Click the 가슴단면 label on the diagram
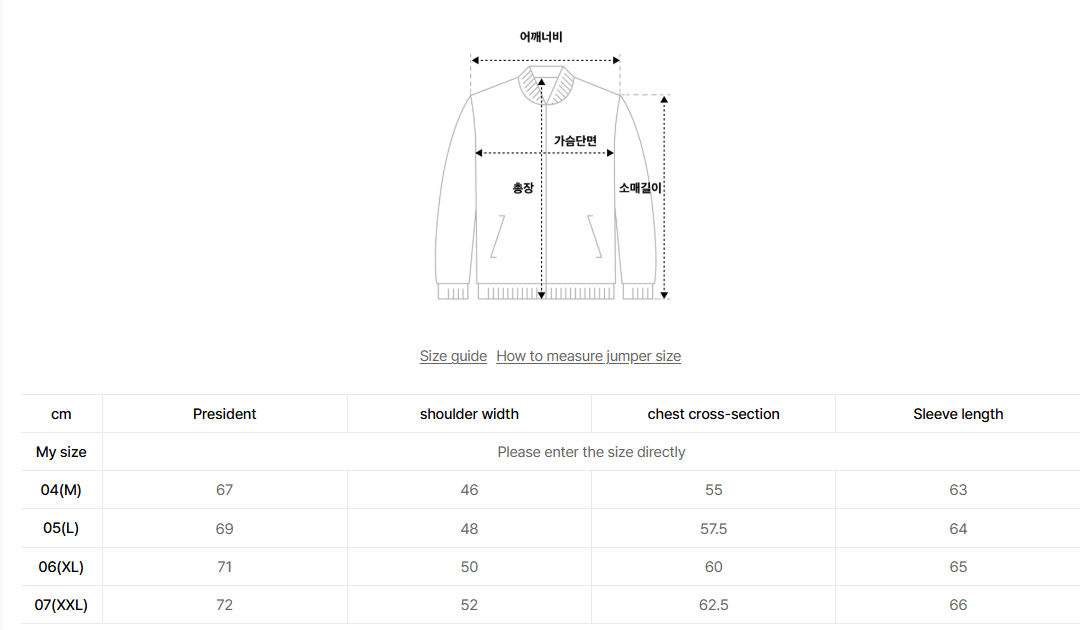 (x=573, y=138)
